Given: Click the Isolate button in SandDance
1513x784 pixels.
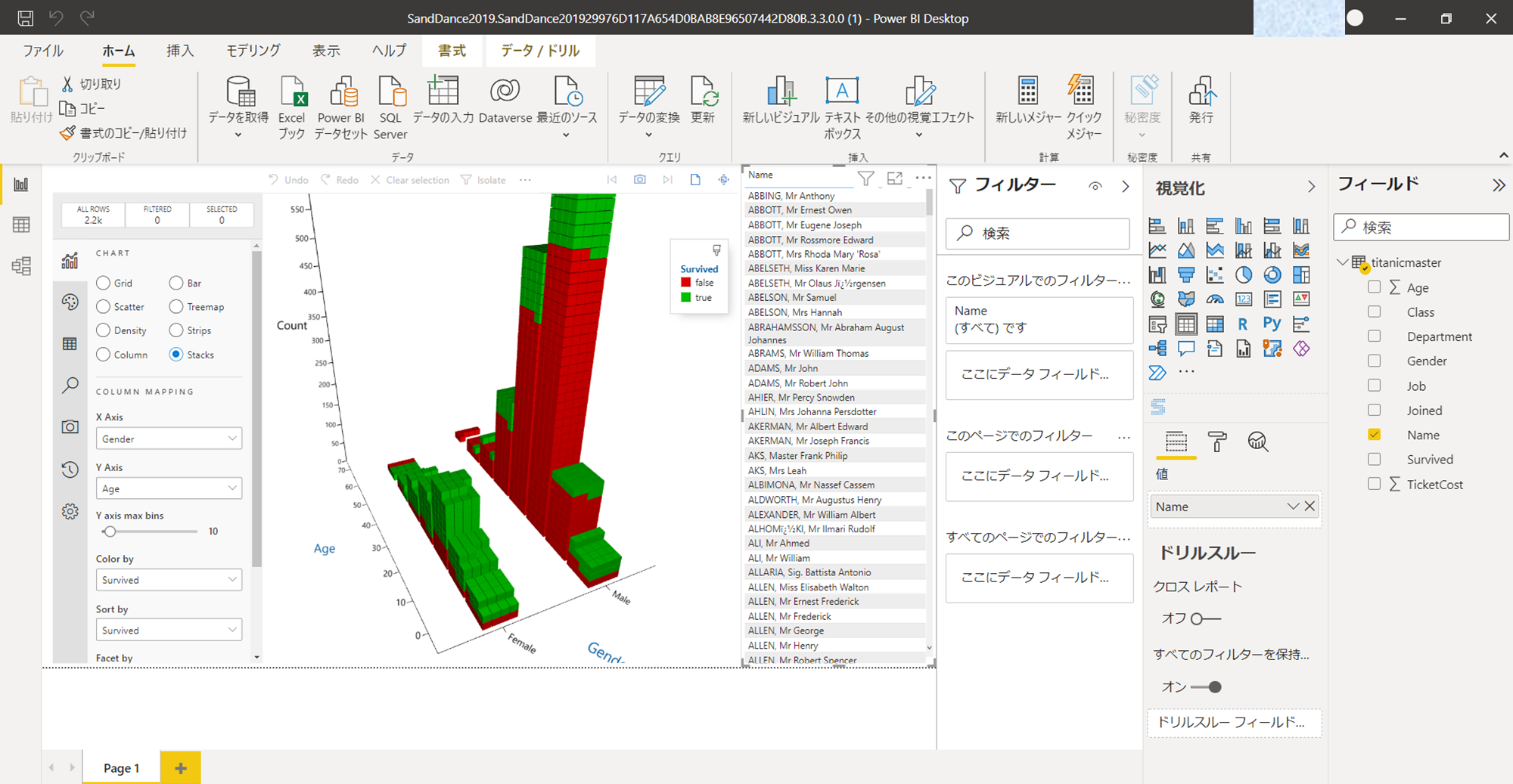Looking at the screenshot, I should point(483,180).
